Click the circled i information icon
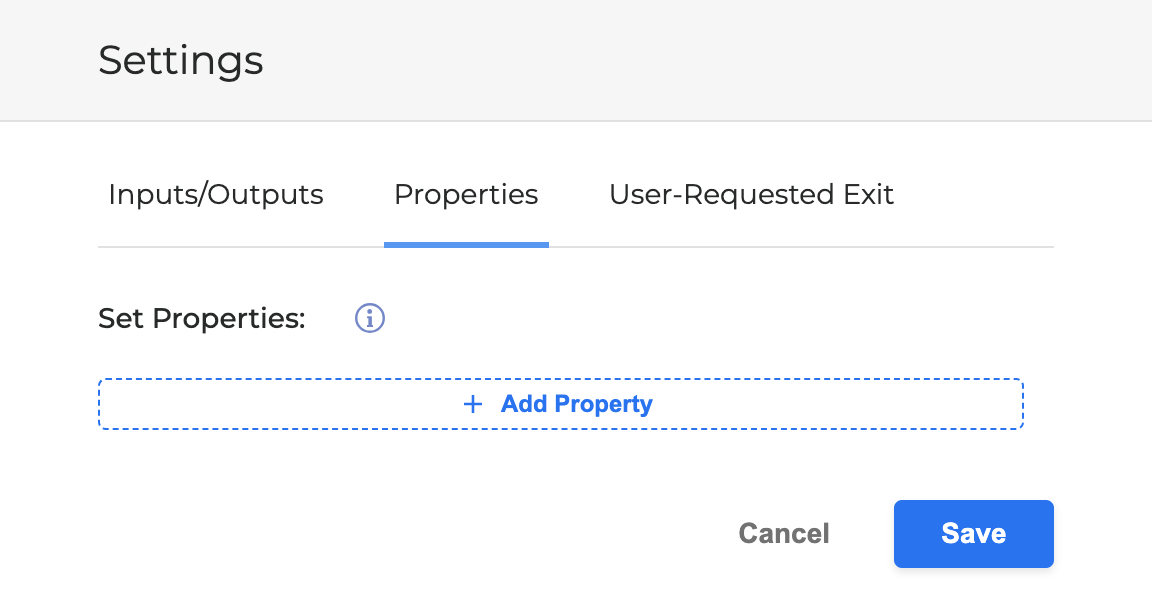 370,319
